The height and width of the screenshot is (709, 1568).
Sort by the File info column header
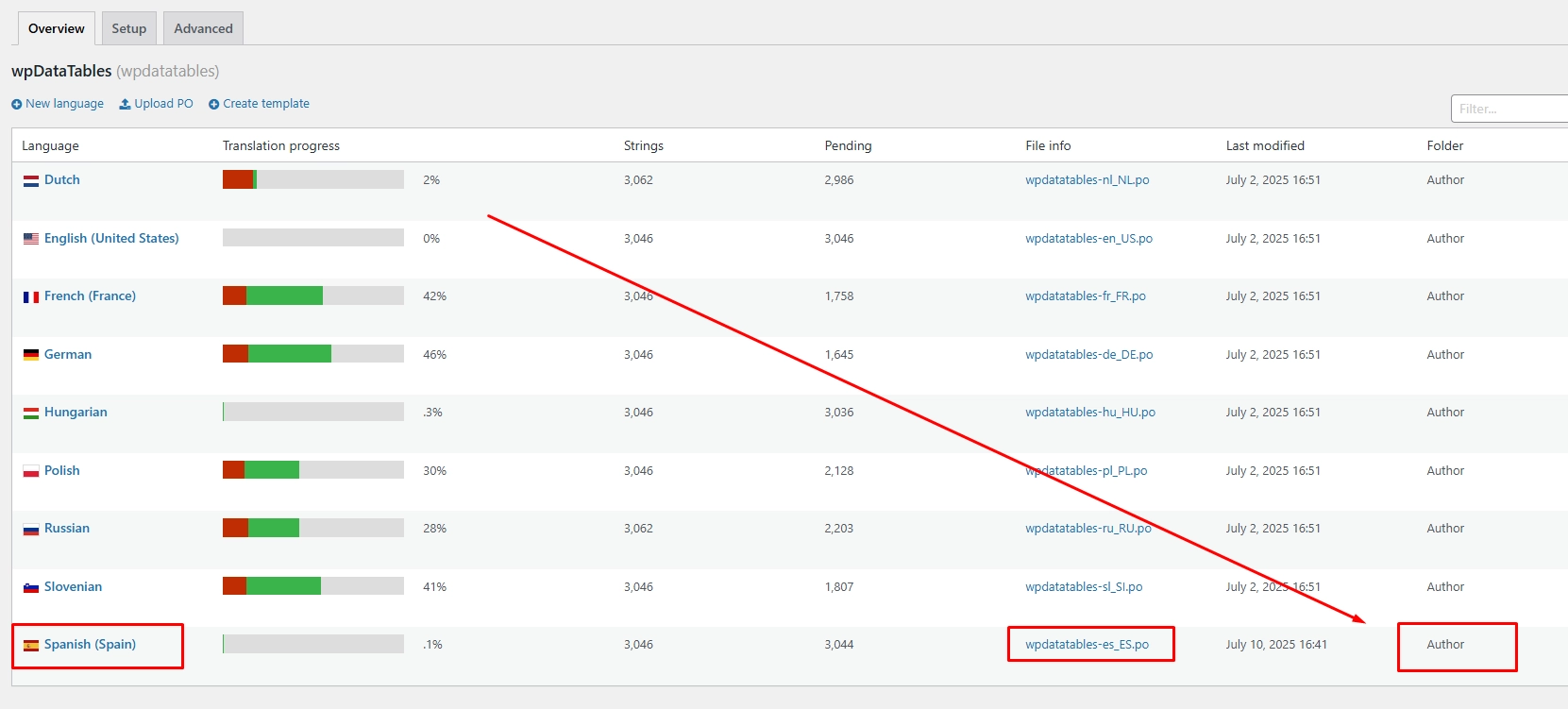click(1048, 145)
